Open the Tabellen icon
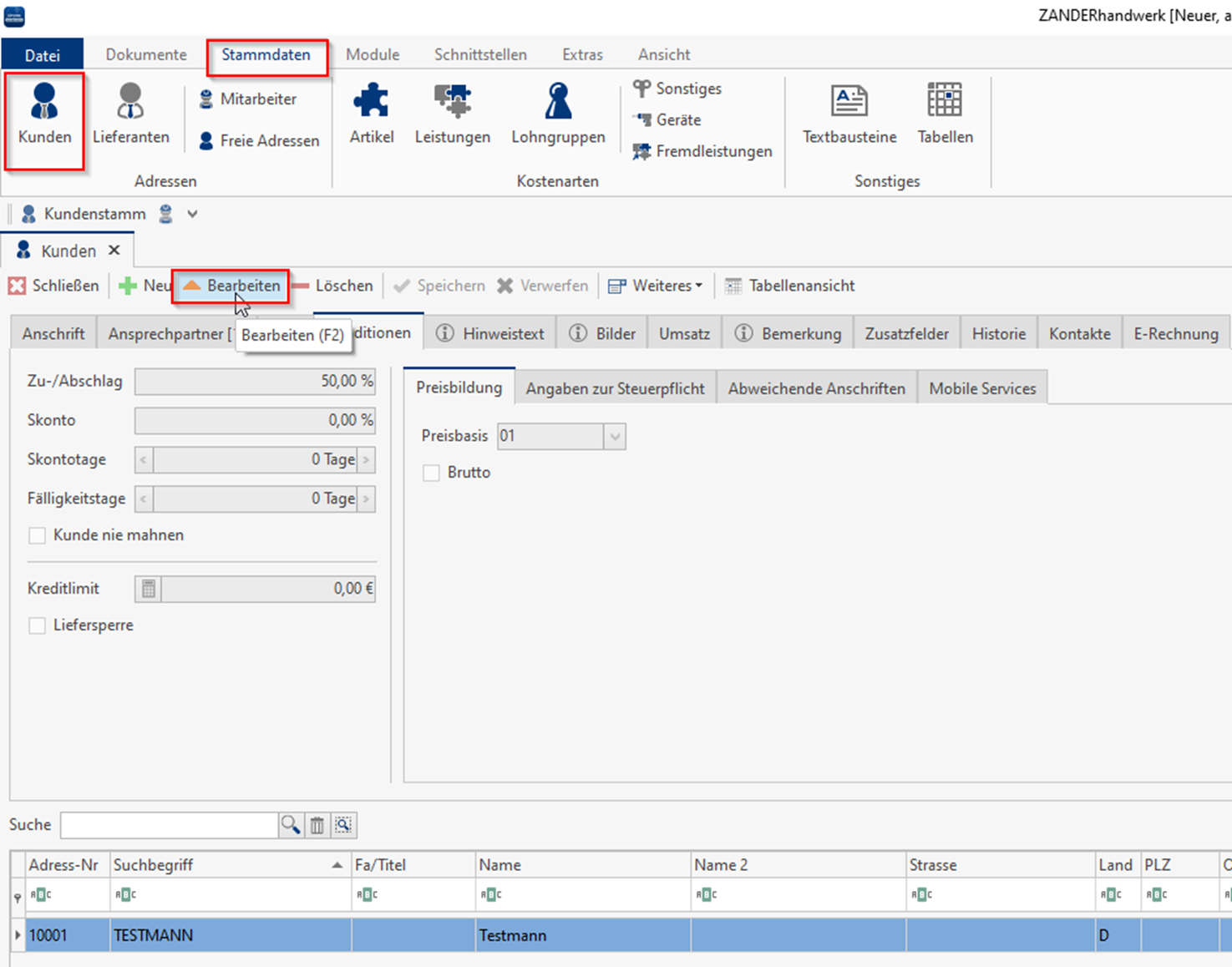The width and height of the screenshot is (1232, 967). [945, 114]
